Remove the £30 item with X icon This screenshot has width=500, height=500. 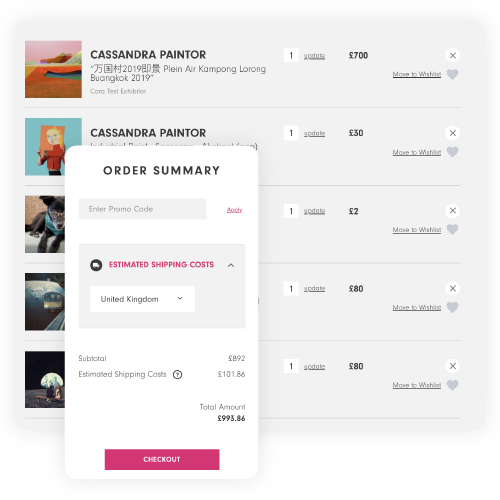(452, 133)
